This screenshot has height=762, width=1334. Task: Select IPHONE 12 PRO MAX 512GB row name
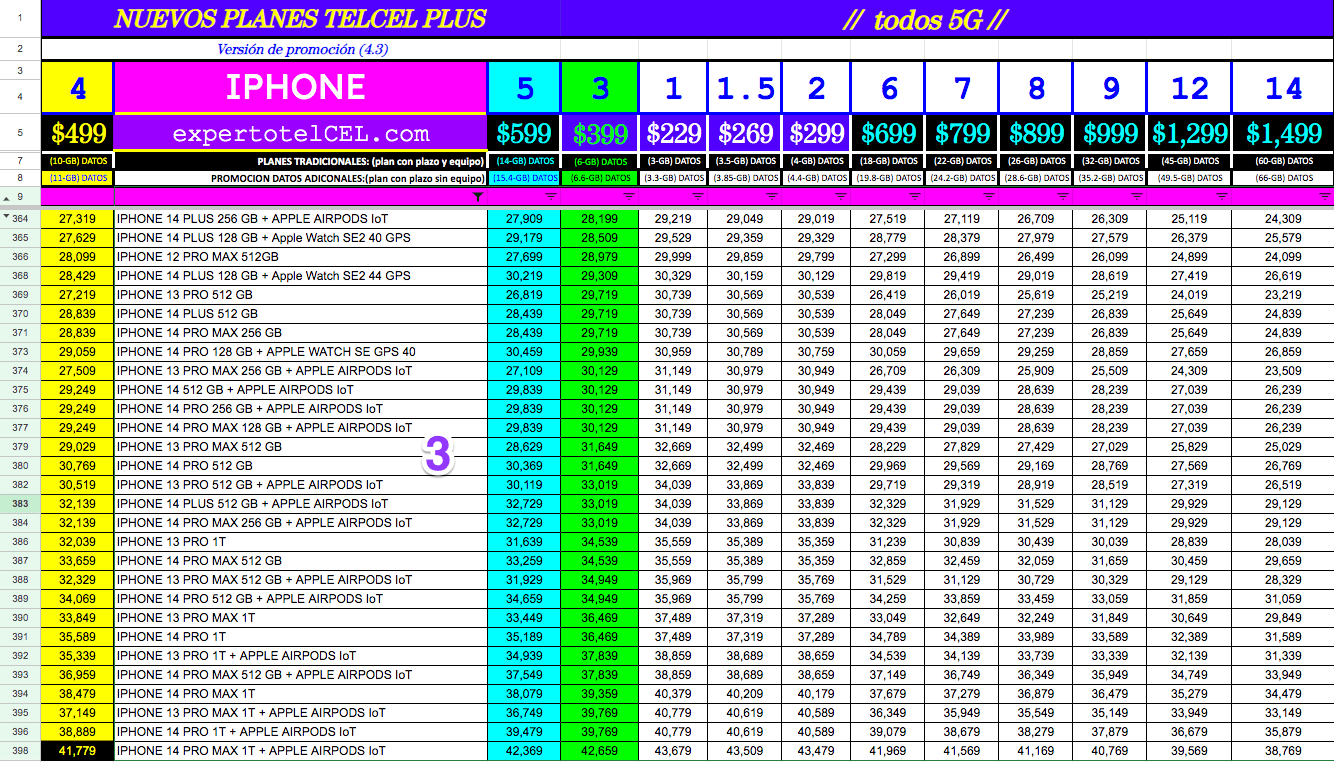click(301, 257)
